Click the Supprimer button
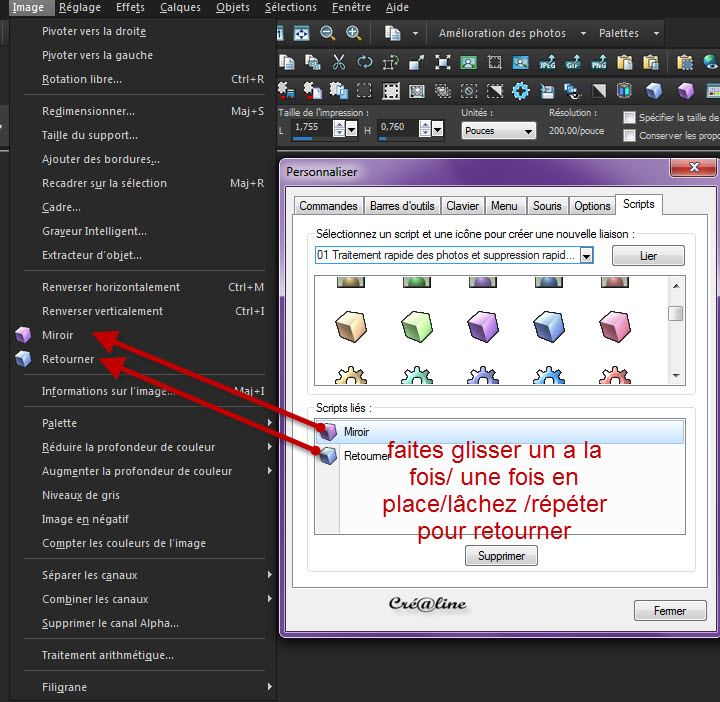 pos(501,555)
